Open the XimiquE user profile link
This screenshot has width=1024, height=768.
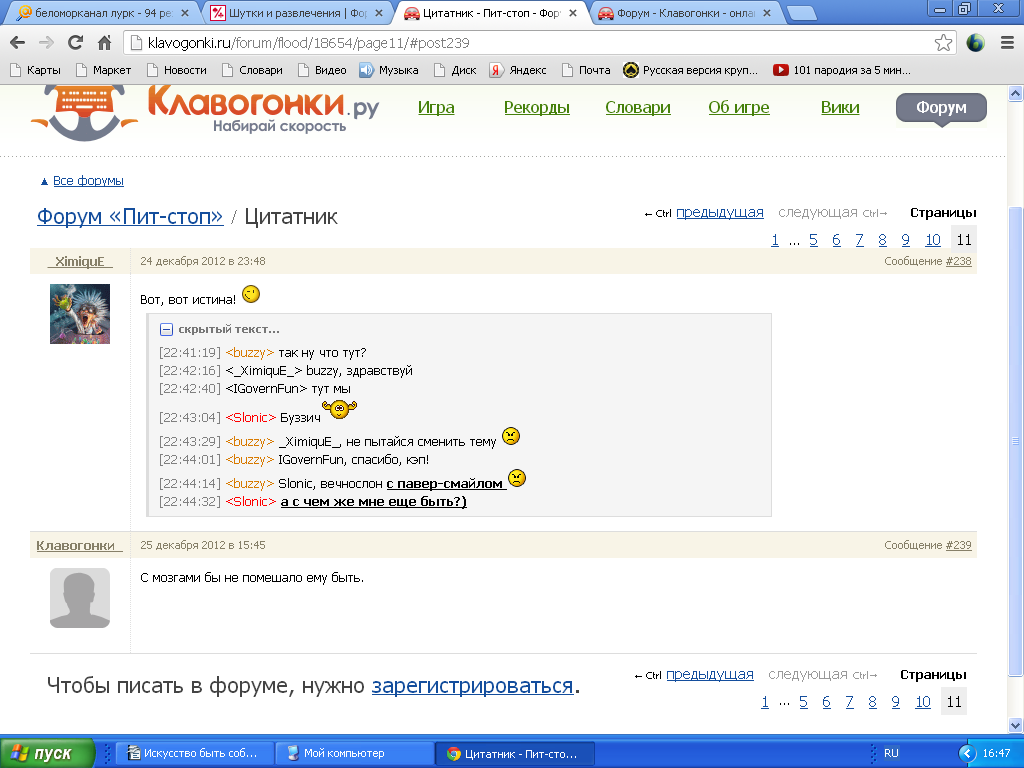[80, 261]
